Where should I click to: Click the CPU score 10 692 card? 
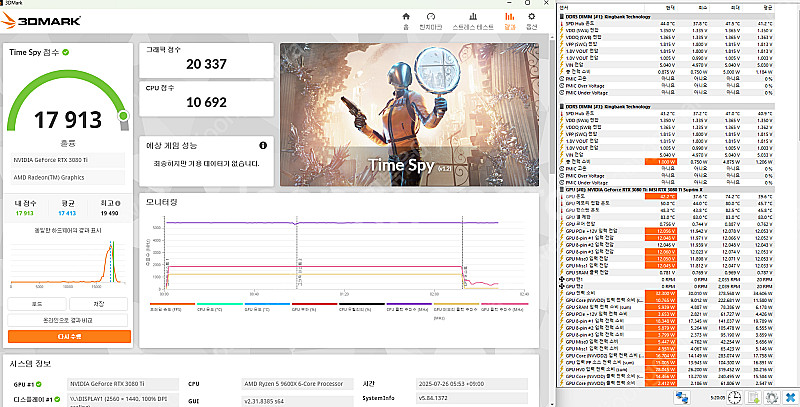tap(207, 98)
